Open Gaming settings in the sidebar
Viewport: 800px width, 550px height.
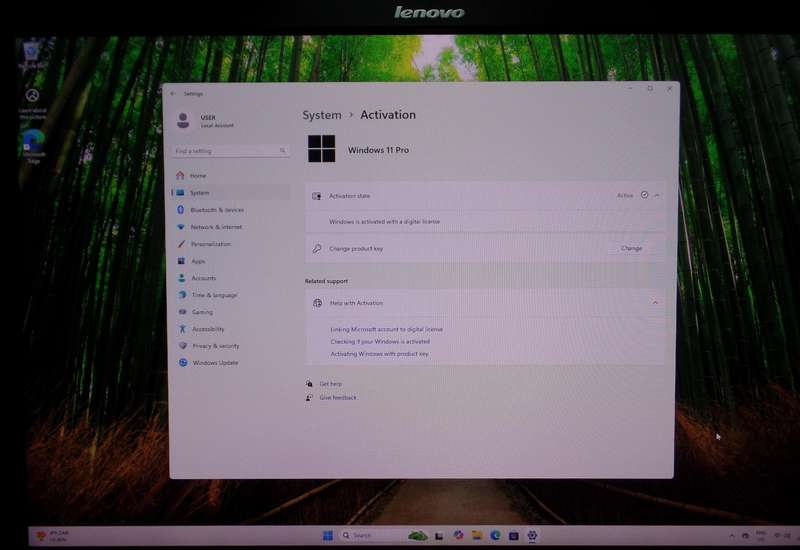[x=231, y=312]
